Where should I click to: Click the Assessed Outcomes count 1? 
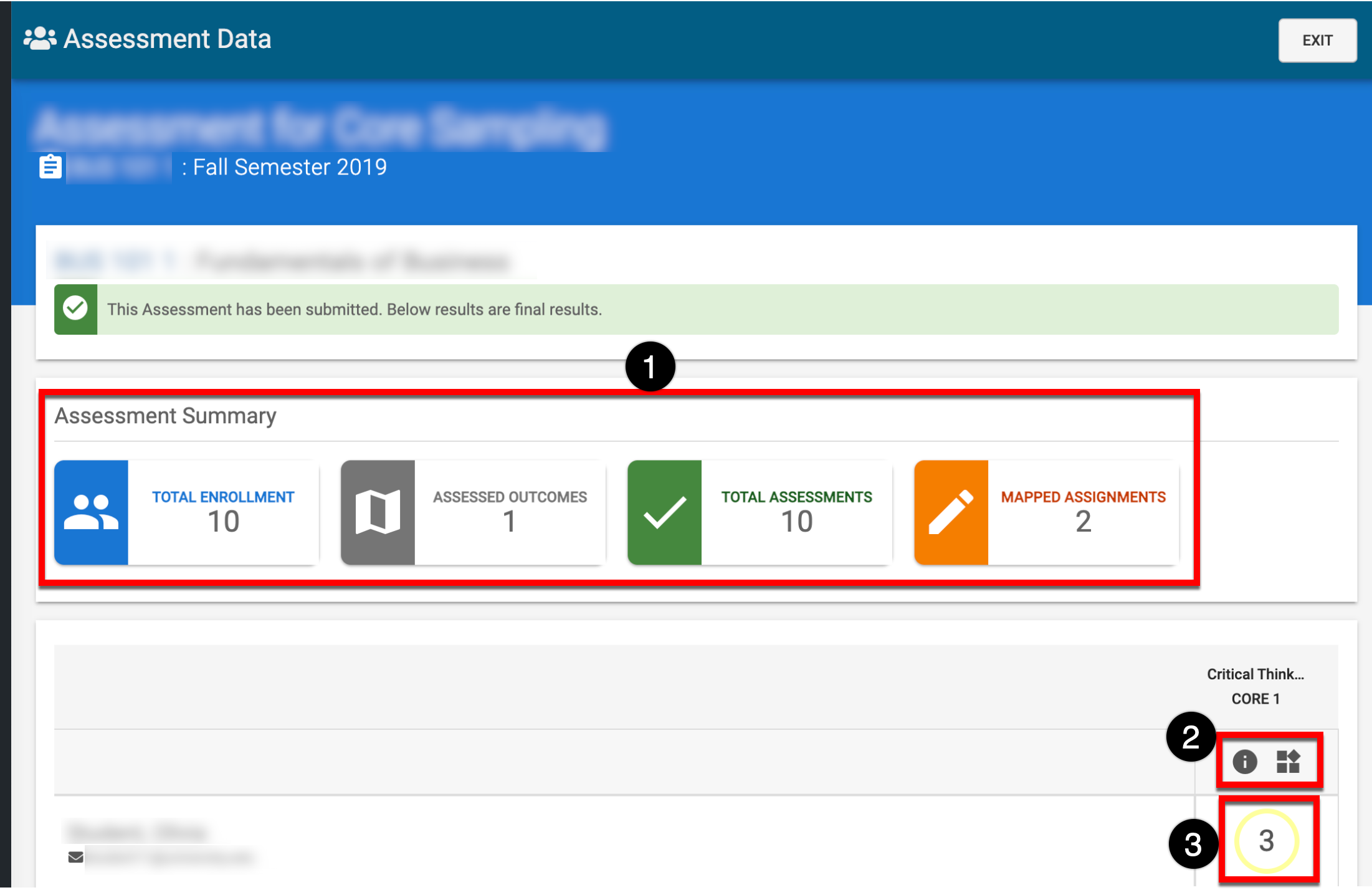click(x=509, y=522)
